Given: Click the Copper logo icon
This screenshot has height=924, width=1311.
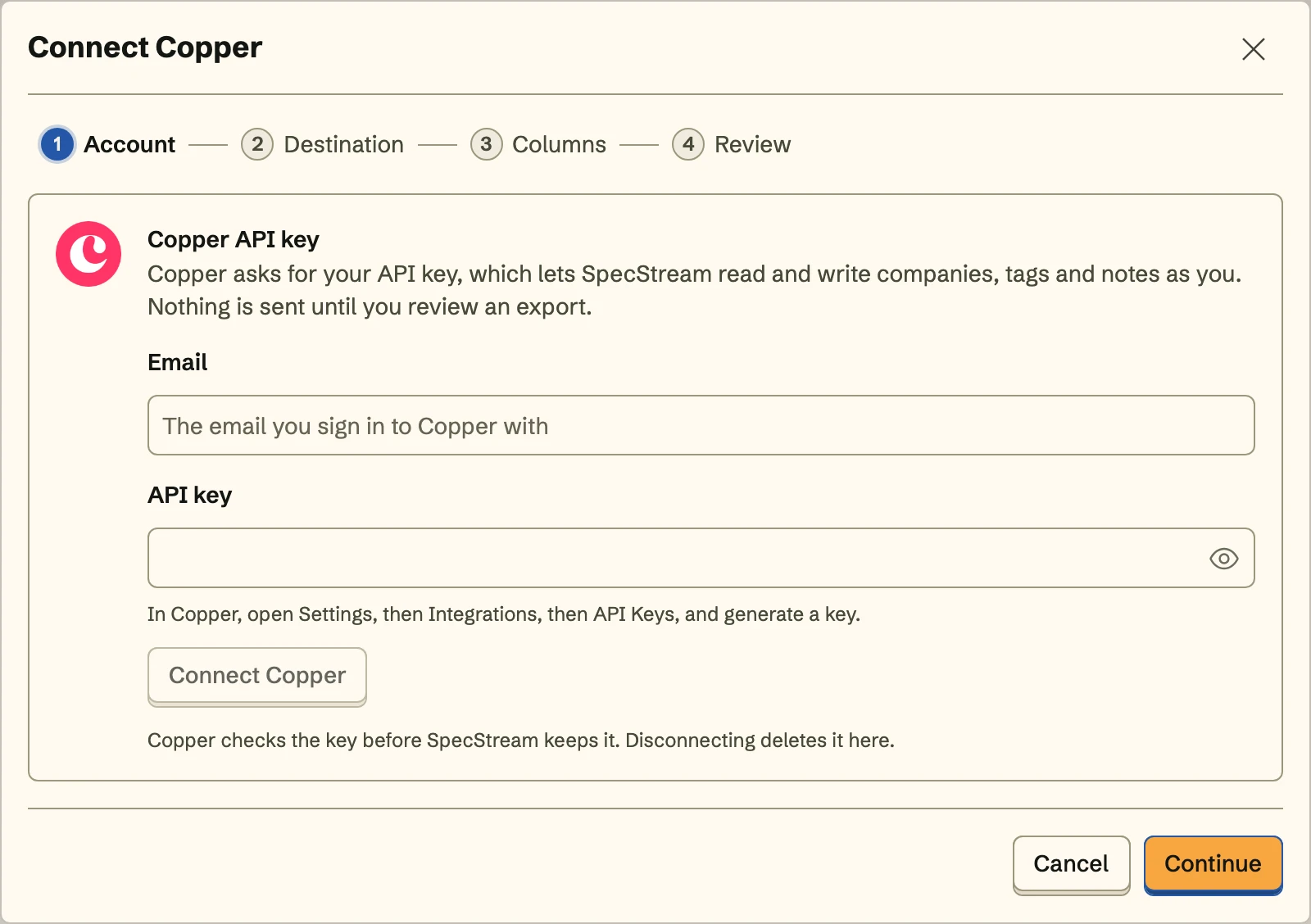Looking at the screenshot, I should 88,254.
